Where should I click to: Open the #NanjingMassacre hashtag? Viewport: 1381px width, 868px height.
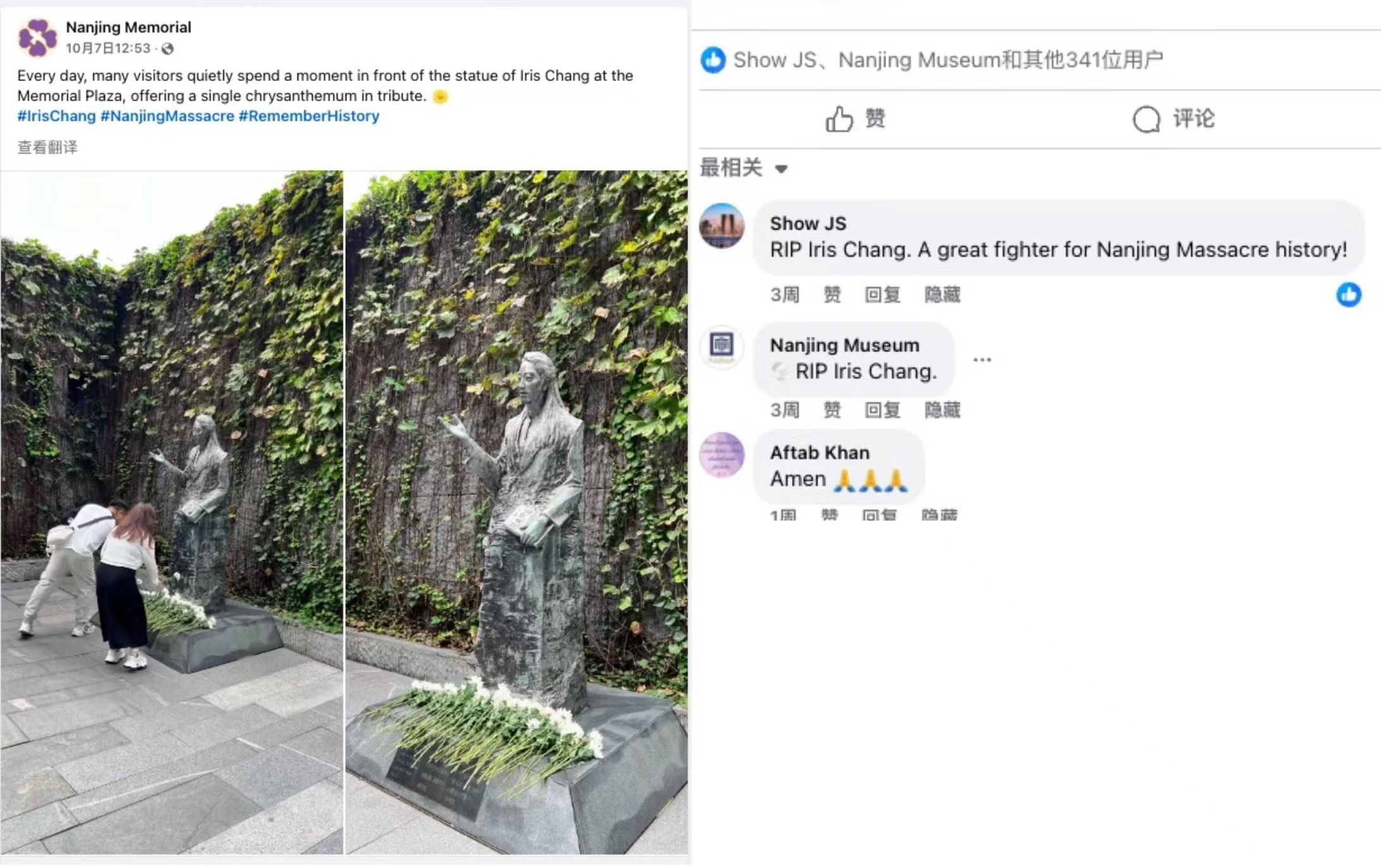coord(168,116)
